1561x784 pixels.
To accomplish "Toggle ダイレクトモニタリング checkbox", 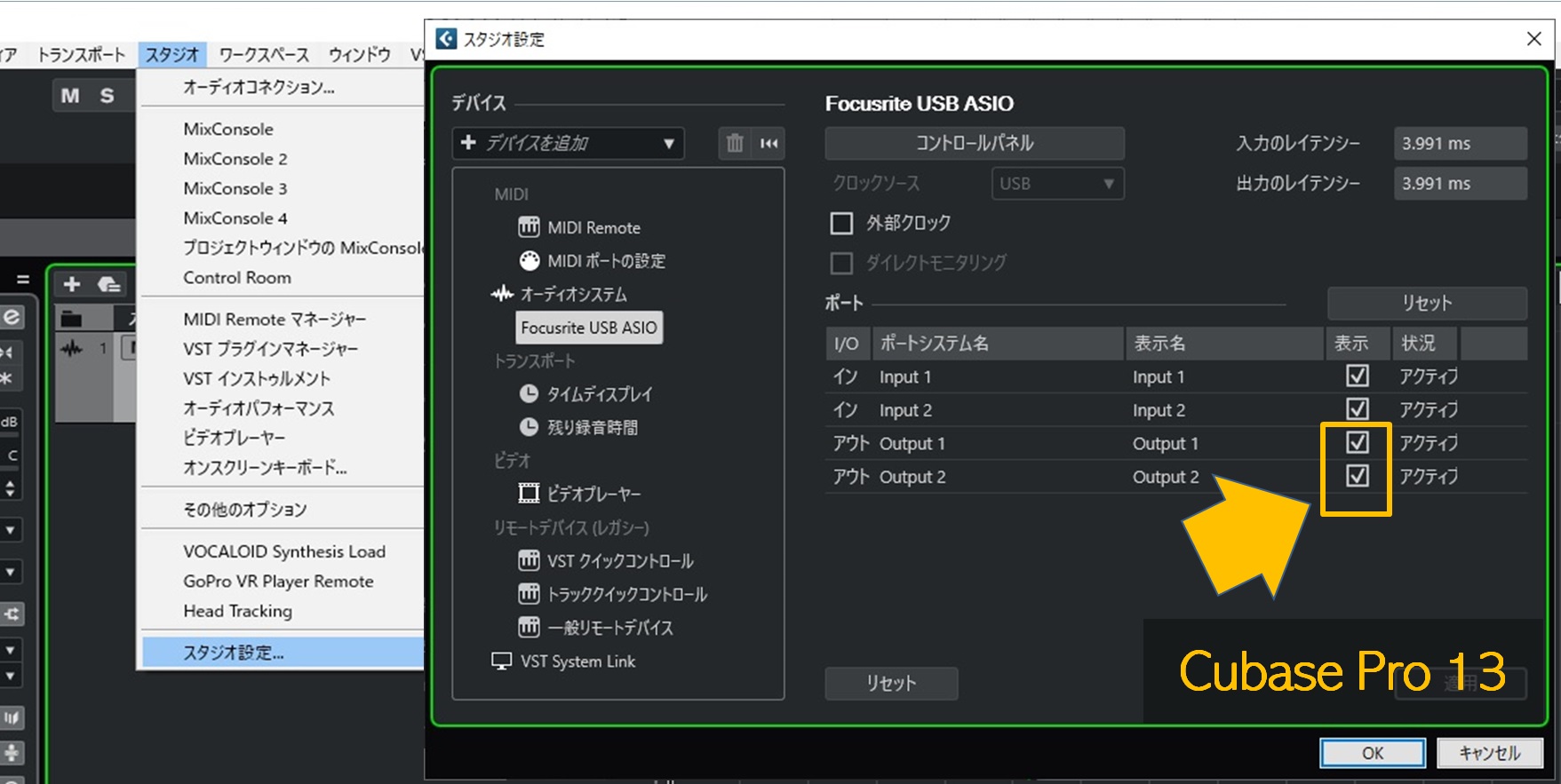I will 841,263.
